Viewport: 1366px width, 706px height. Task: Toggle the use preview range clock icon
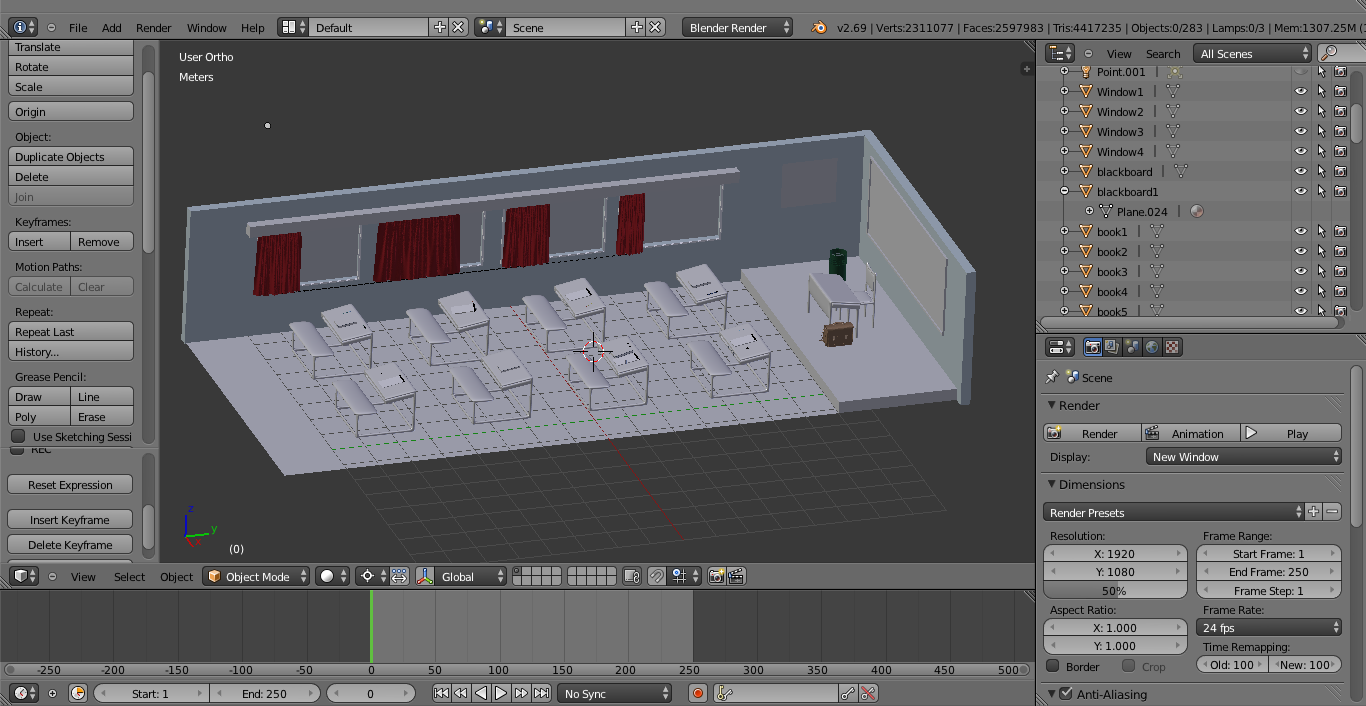coord(78,693)
